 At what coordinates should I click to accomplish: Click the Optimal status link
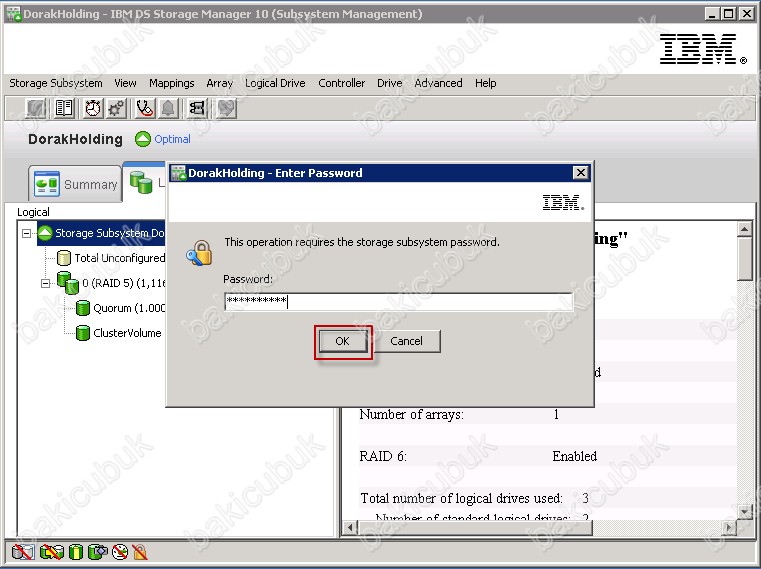point(172,139)
